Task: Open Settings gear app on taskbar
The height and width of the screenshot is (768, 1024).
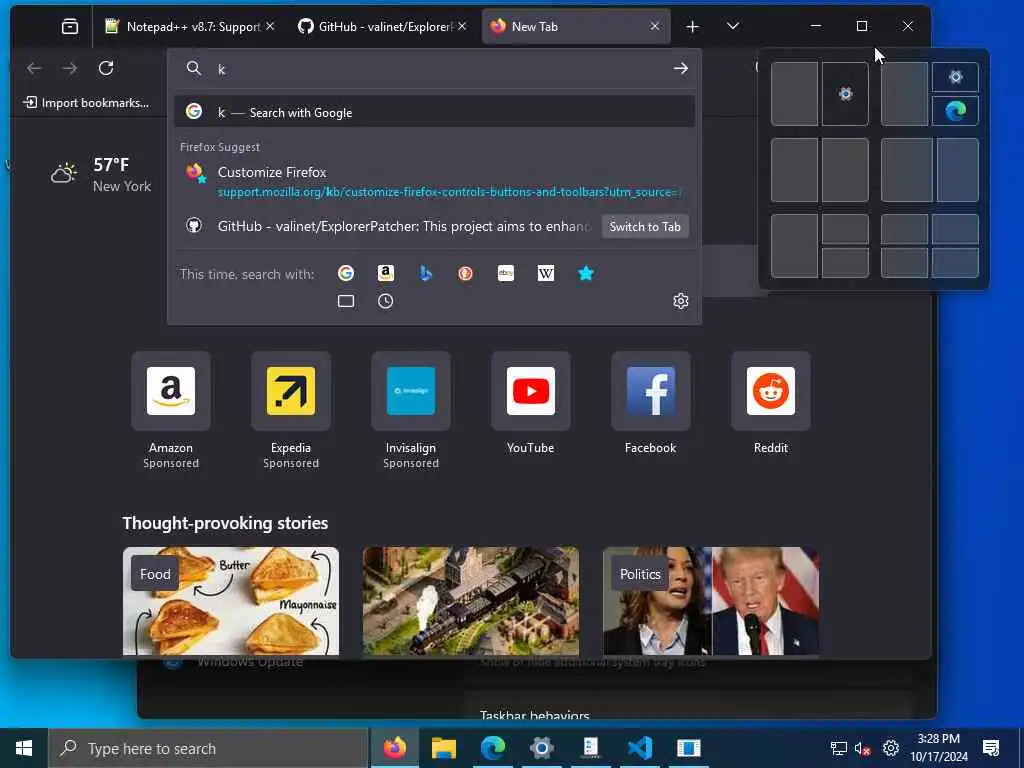Action: click(542, 748)
